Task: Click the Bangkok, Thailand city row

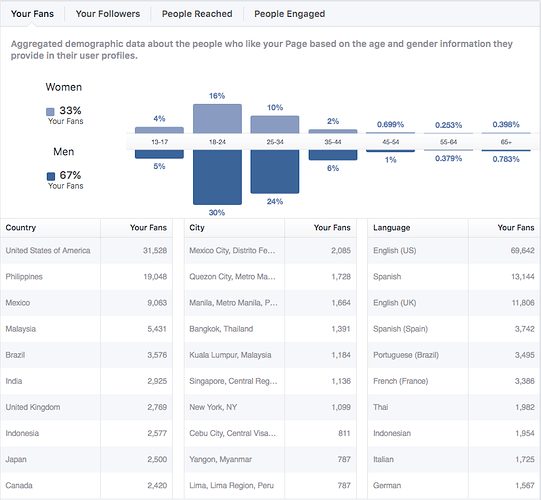Action: click(270, 329)
